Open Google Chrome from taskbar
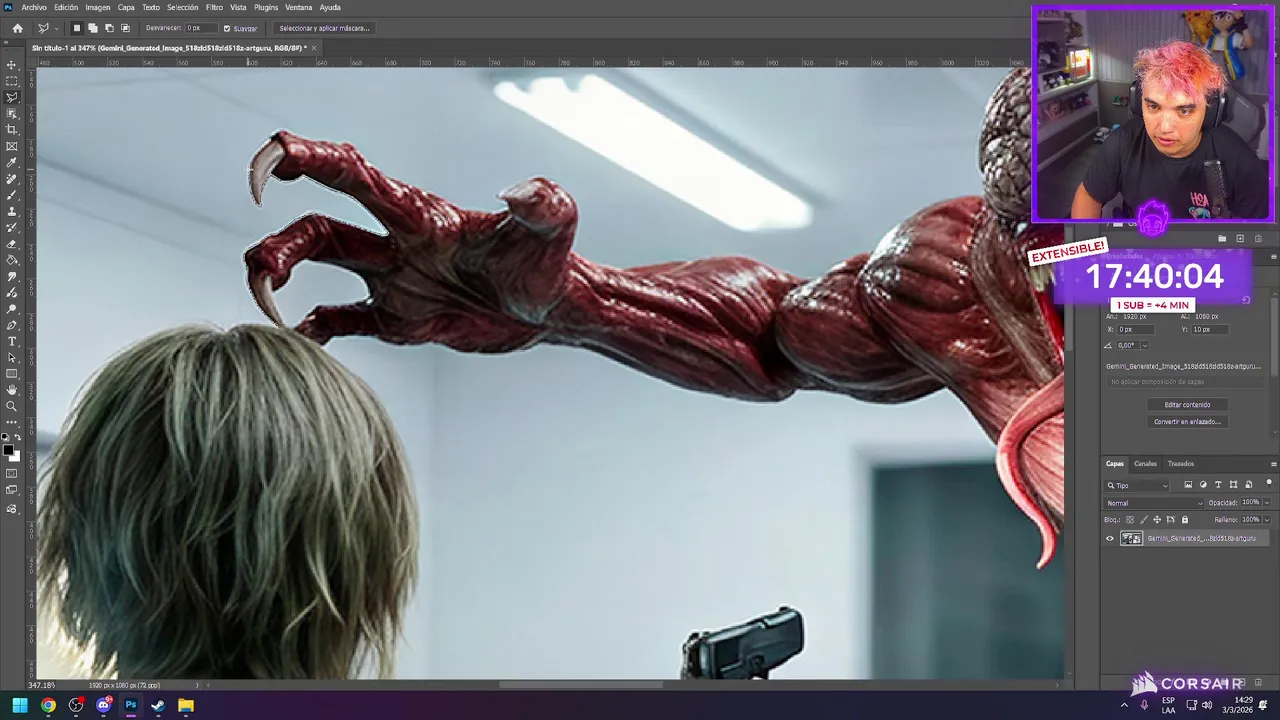Image resolution: width=1280 pixels, height=720 pixels. tap(48, 705)
